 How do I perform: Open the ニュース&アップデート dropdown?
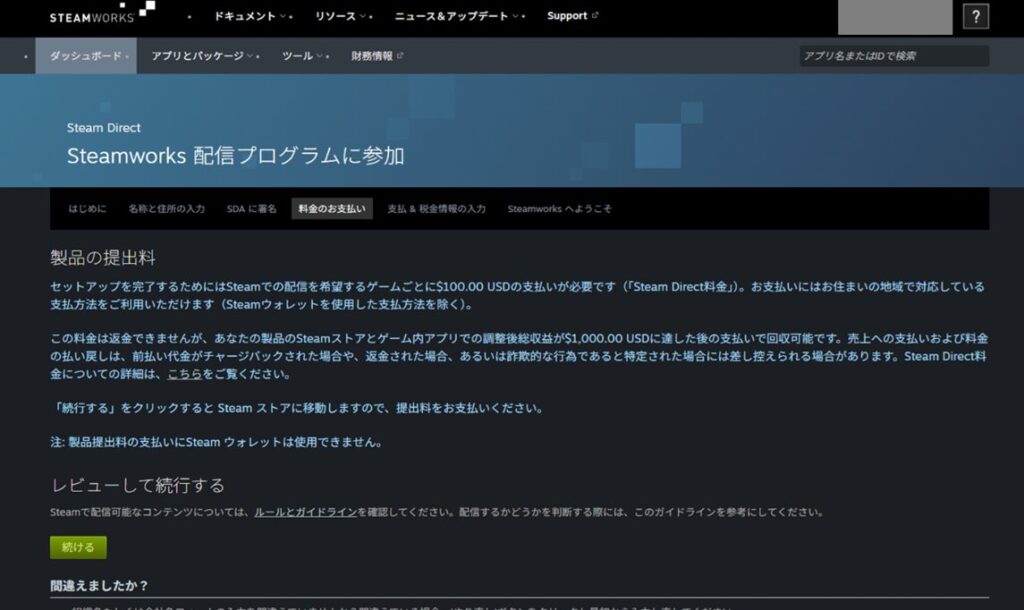point(457,16)
